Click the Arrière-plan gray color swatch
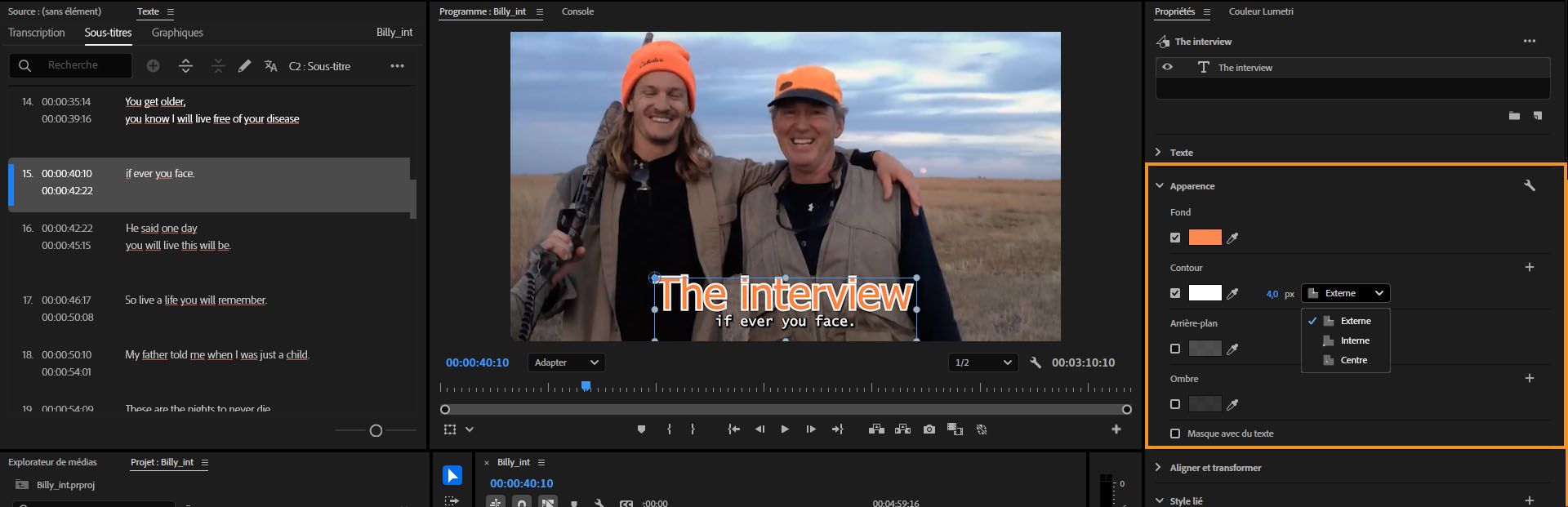Image resolution: width=1568 pixels, height=507 pixels. click(x=1205, y=349)
